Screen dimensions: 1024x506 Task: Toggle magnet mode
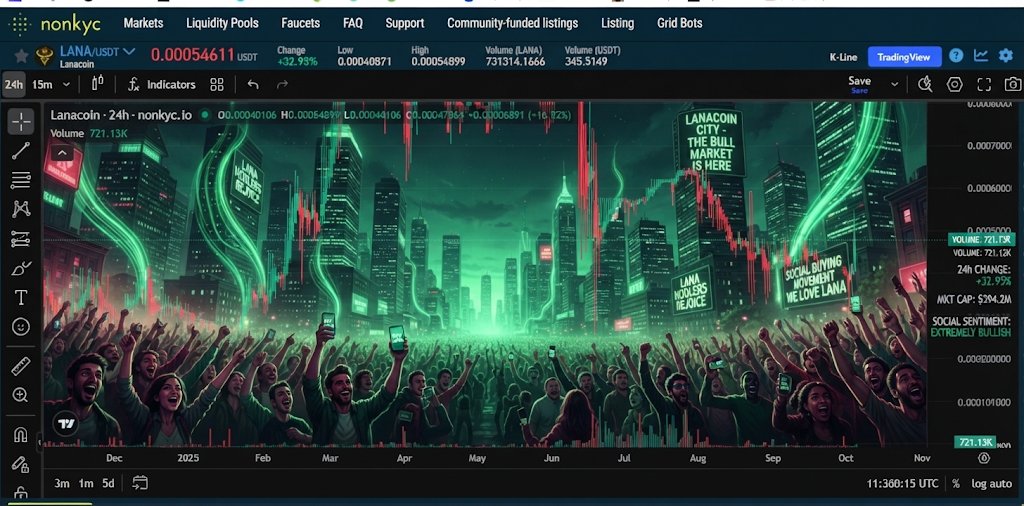coord(21,434)
